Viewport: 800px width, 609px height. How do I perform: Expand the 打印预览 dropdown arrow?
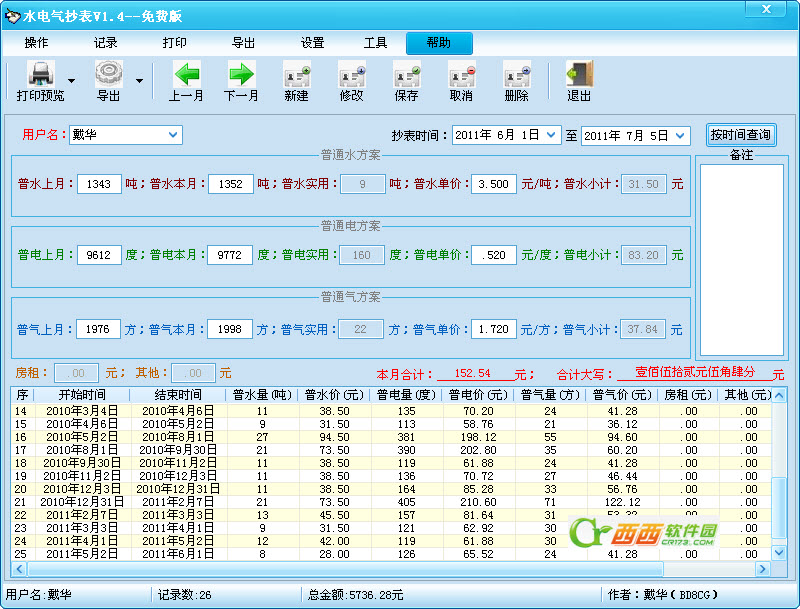click(71, 81)
